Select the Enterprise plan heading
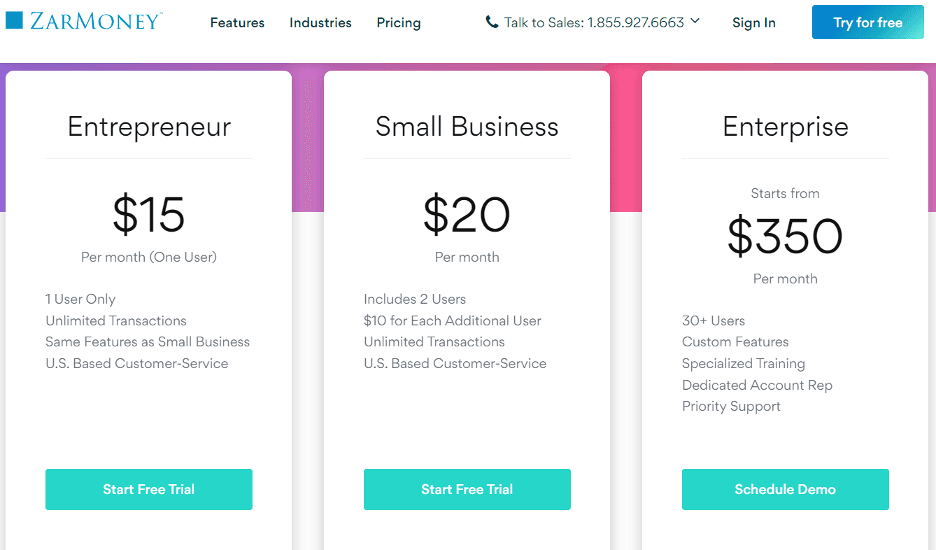The image size is (936, 550). (785, 127)
